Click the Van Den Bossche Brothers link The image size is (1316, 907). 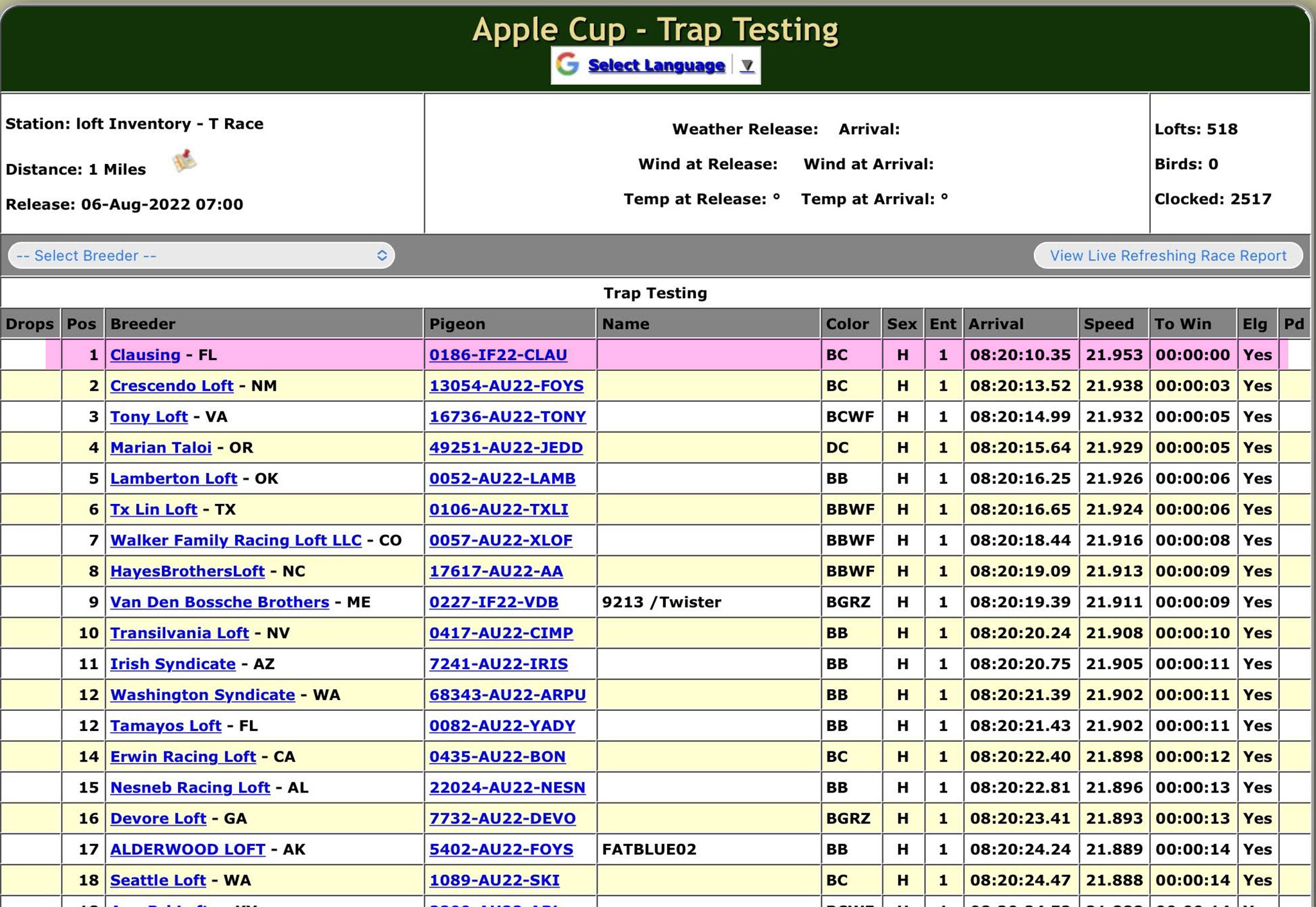(220, 602)
